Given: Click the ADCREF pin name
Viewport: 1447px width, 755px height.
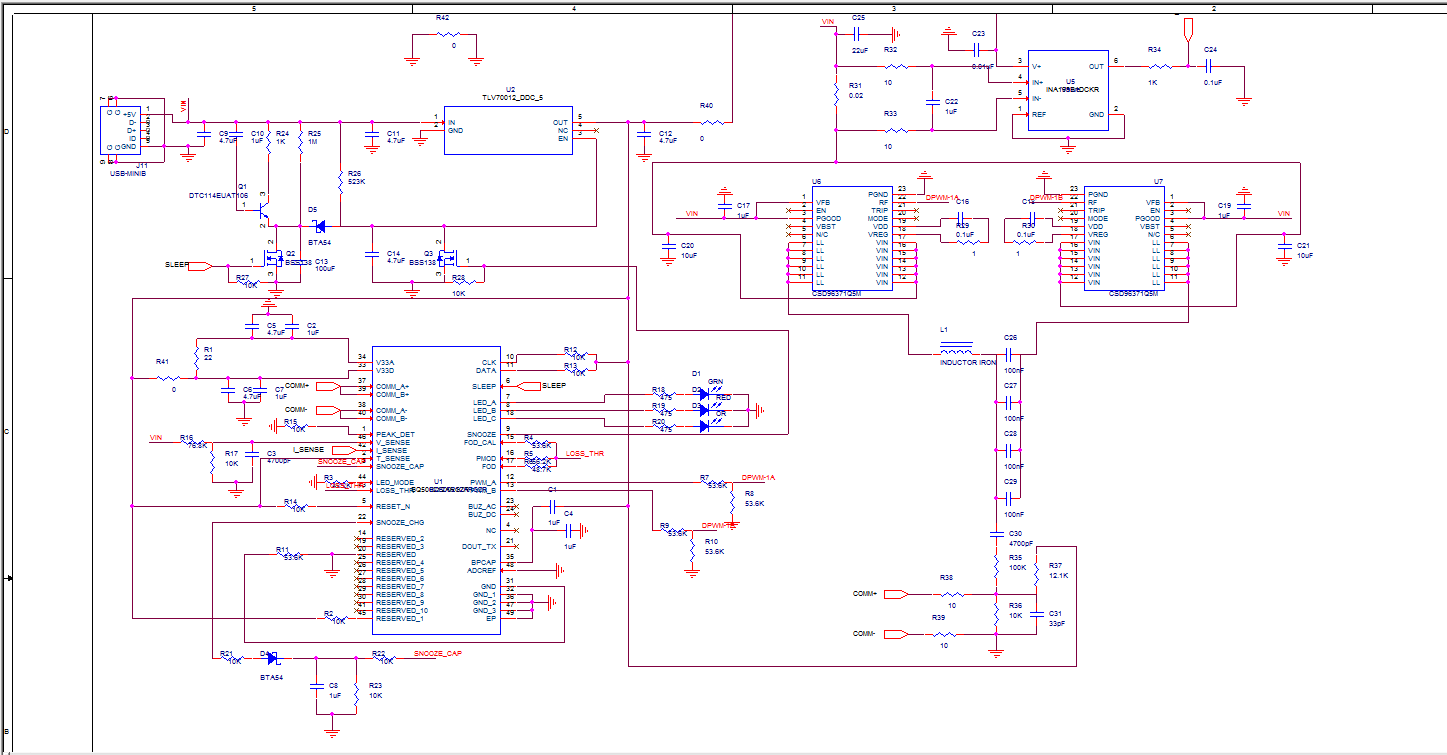Looking at the screenshot, I should 482,570.
